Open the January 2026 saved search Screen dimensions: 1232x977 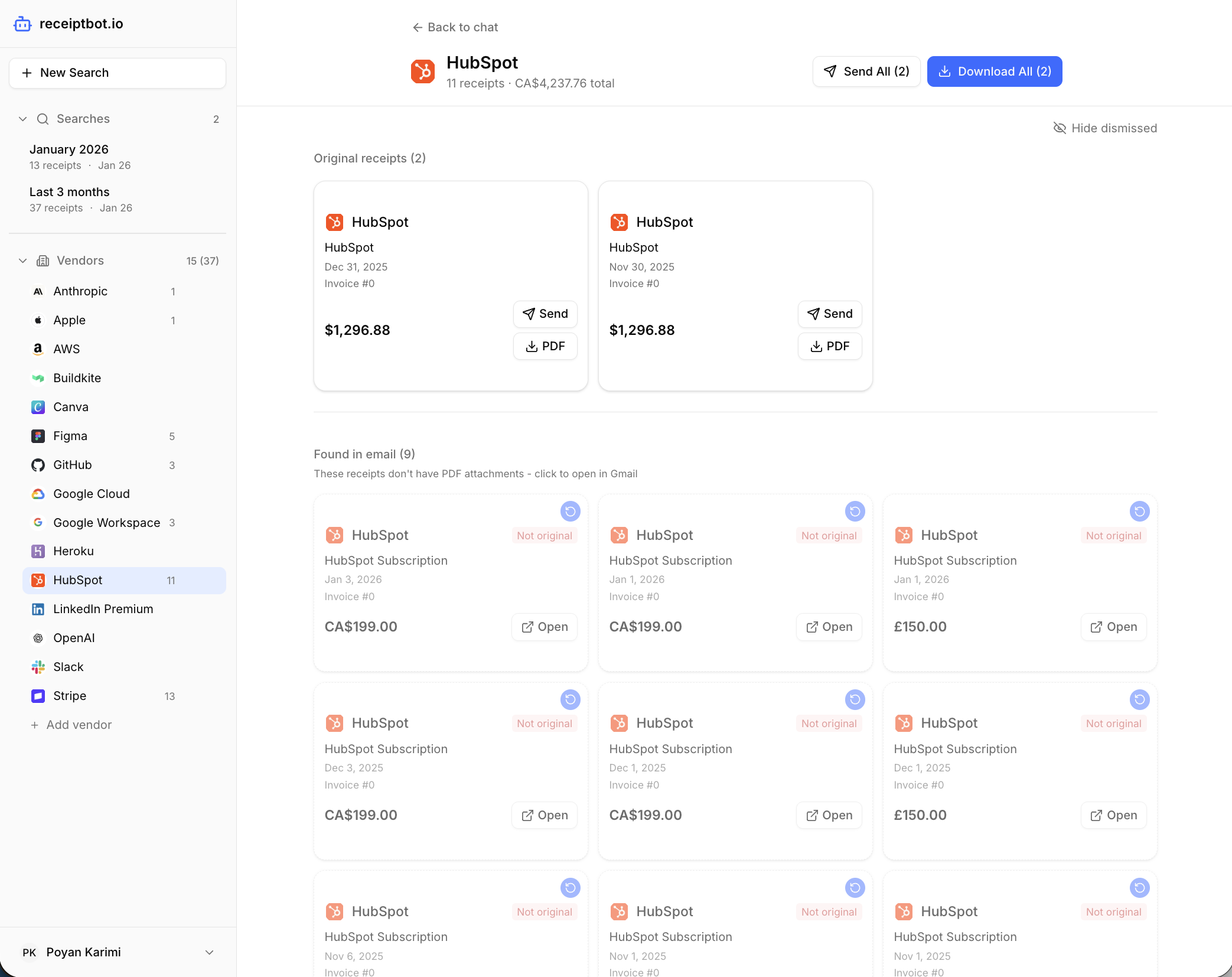click(x=69, y=149)
